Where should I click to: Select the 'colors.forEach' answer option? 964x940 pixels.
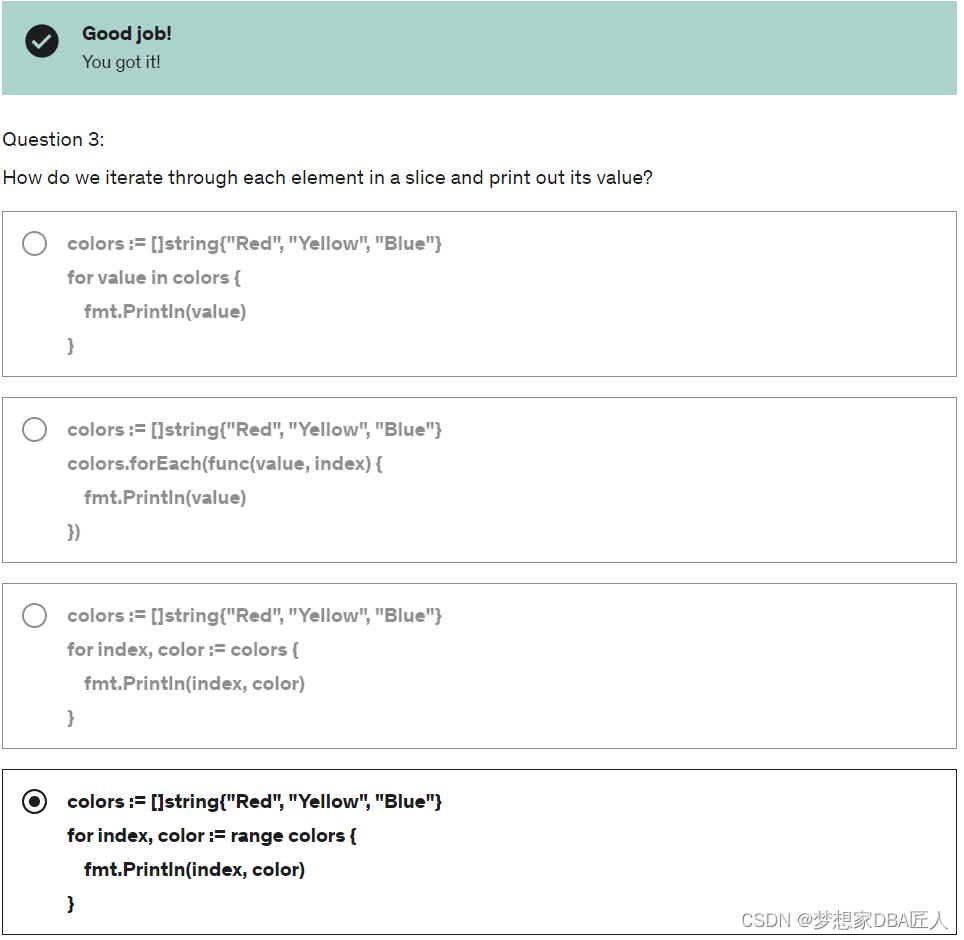point(34,429)
